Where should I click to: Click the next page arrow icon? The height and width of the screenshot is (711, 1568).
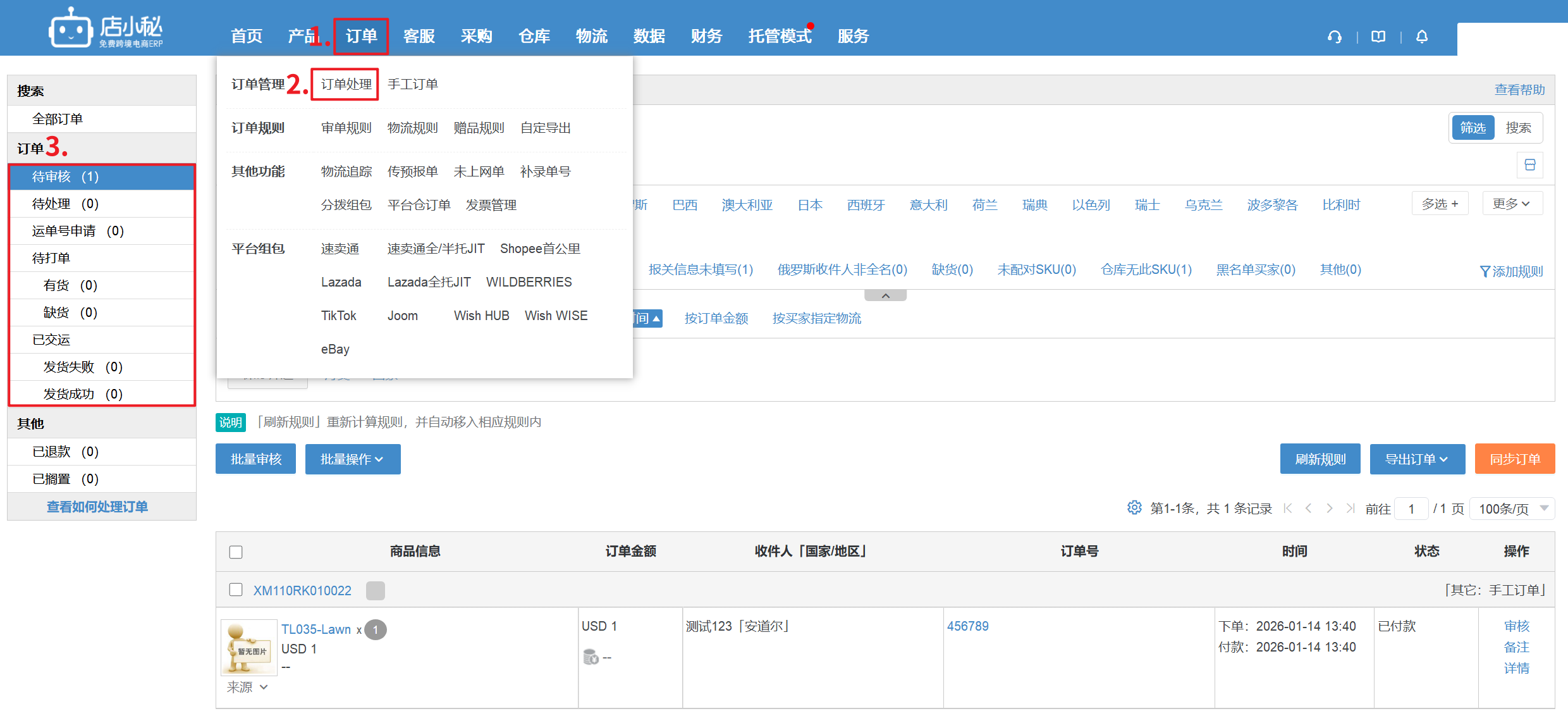(x=1330, y=508)
